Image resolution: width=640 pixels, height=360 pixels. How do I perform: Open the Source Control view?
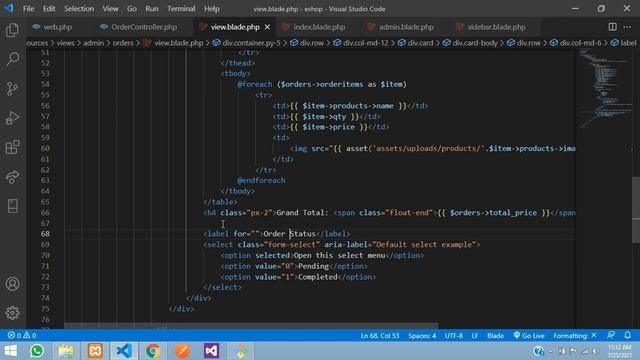[12, 89]
